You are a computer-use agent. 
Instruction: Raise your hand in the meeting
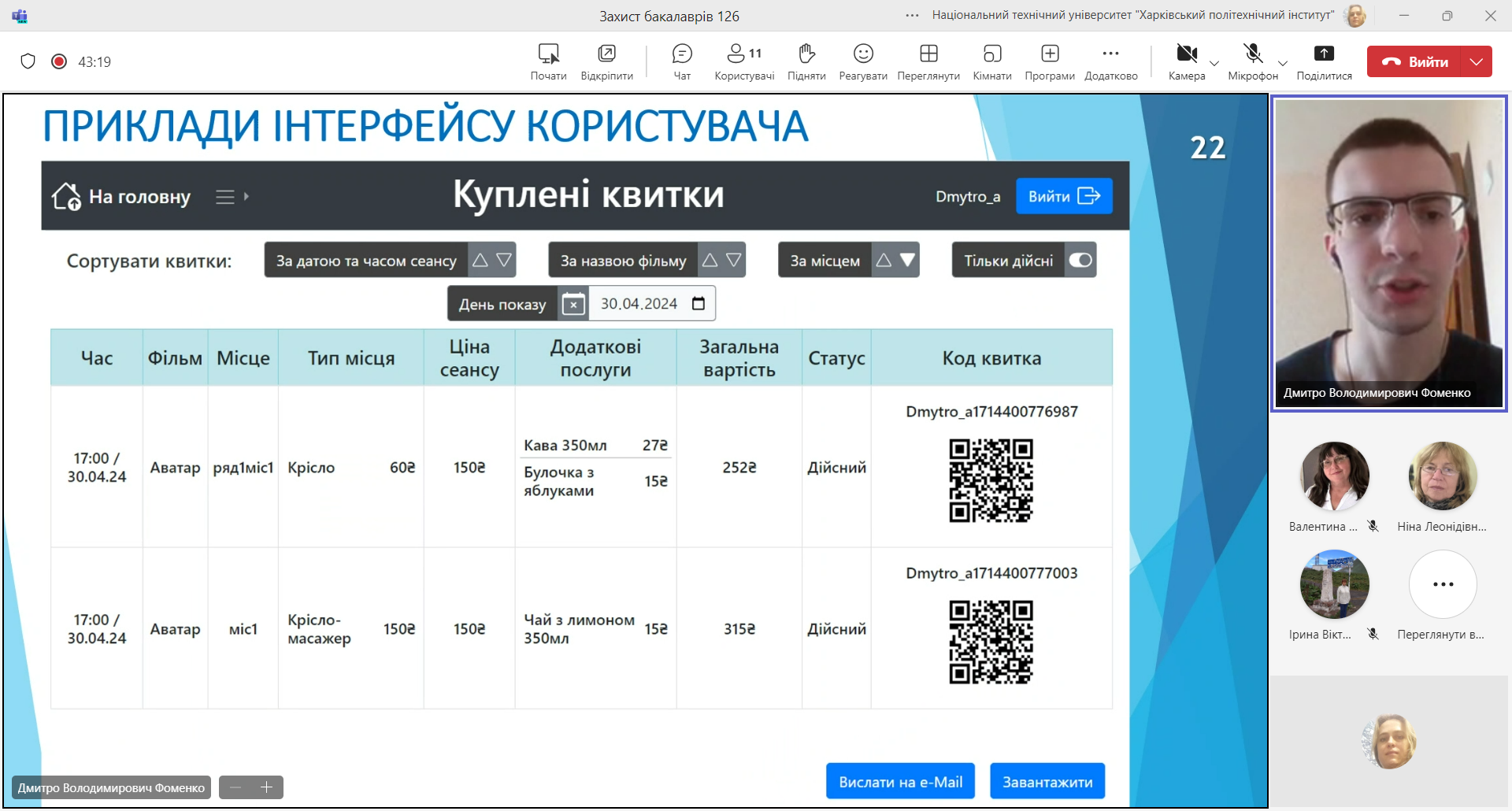[806, 61]
